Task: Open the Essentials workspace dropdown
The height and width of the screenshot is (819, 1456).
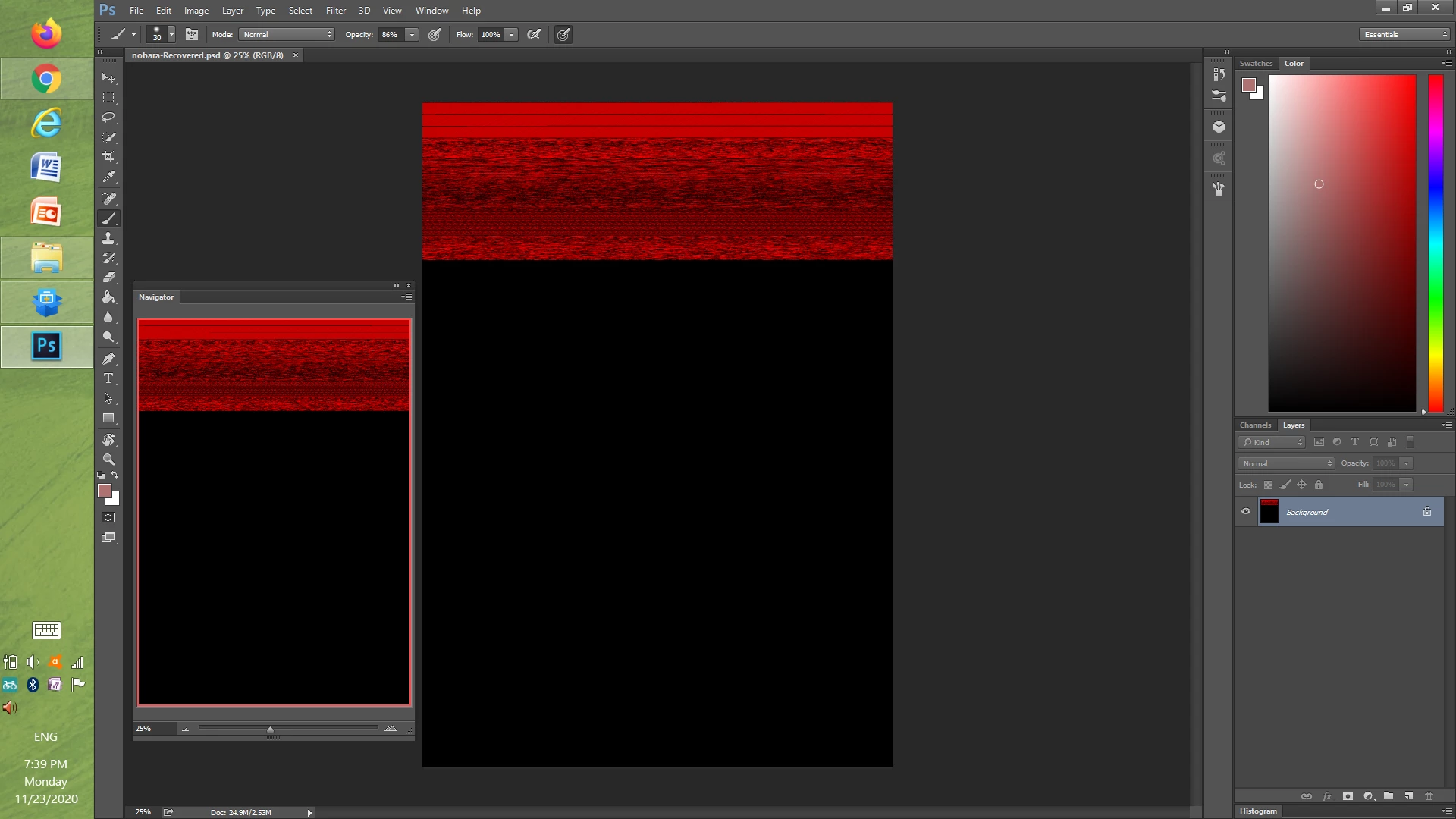Action: (x=1404, y=35)
